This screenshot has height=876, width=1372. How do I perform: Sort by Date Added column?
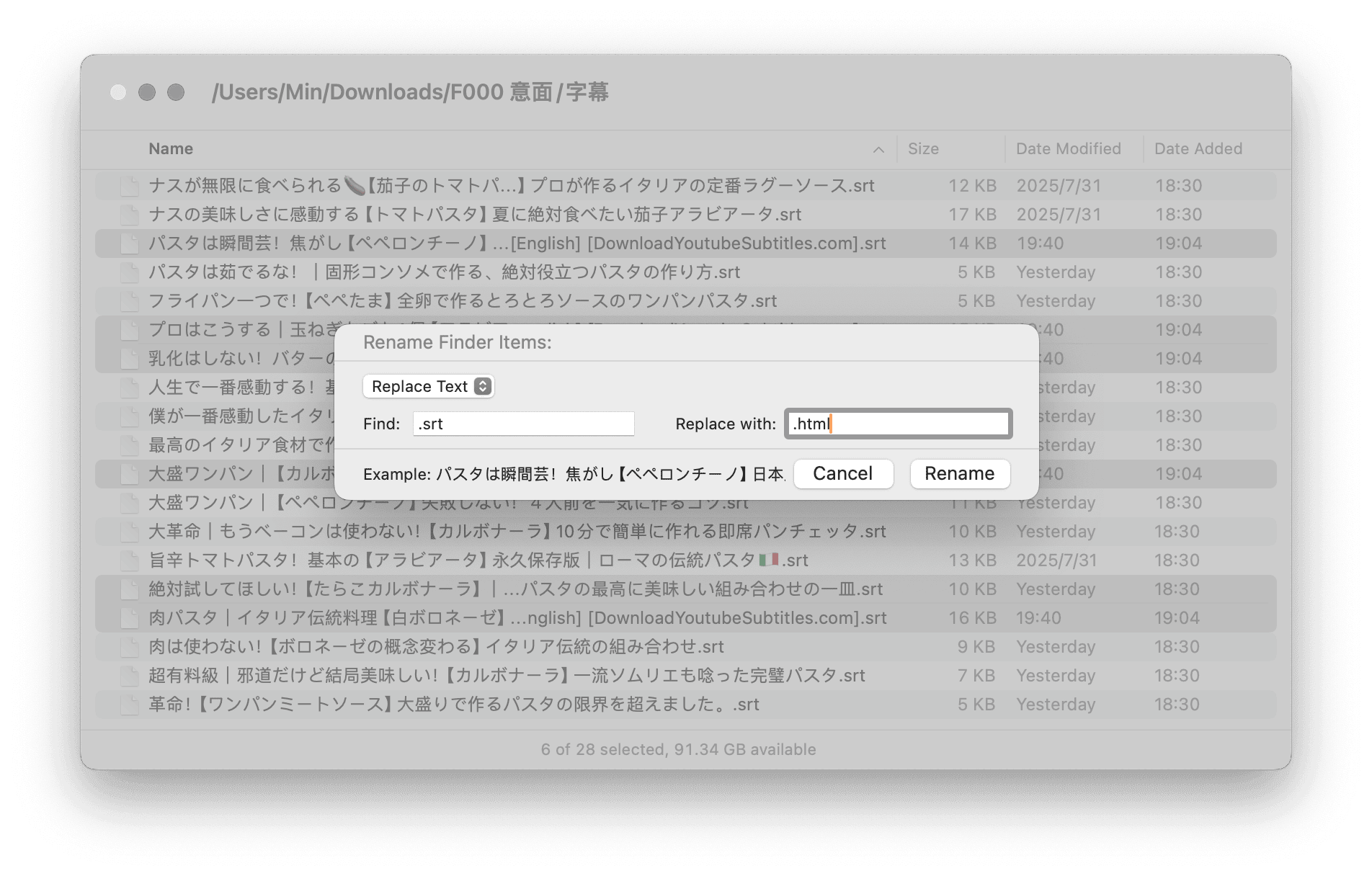pyautogui.click(x=1198, y=148)
